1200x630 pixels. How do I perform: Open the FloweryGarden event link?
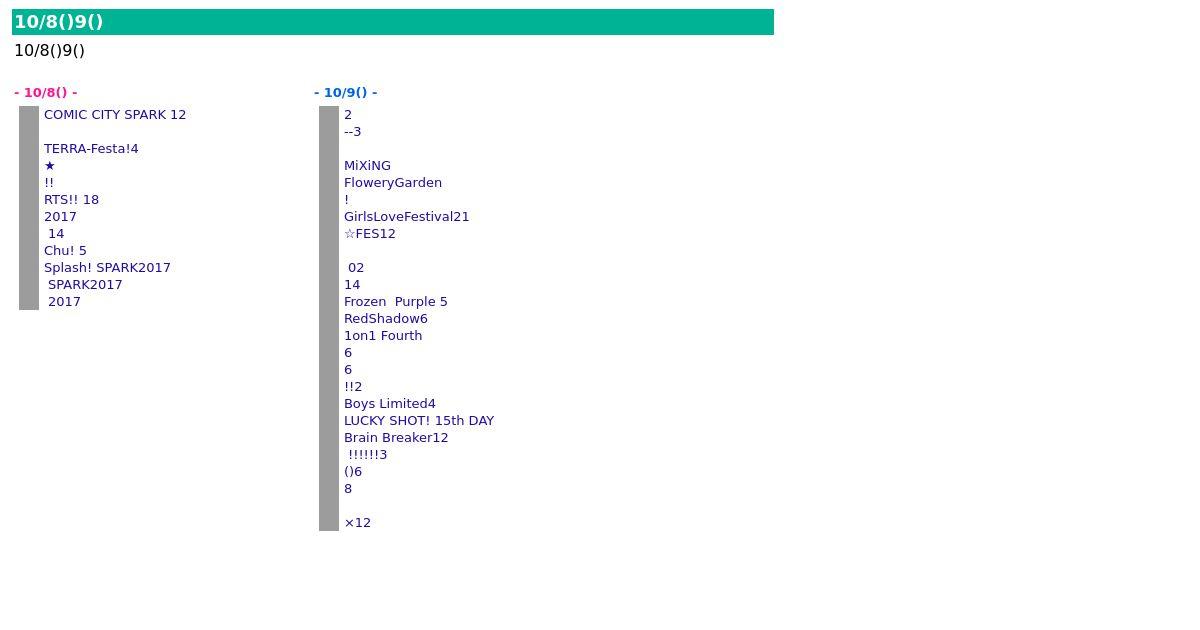tap(393, 183)
